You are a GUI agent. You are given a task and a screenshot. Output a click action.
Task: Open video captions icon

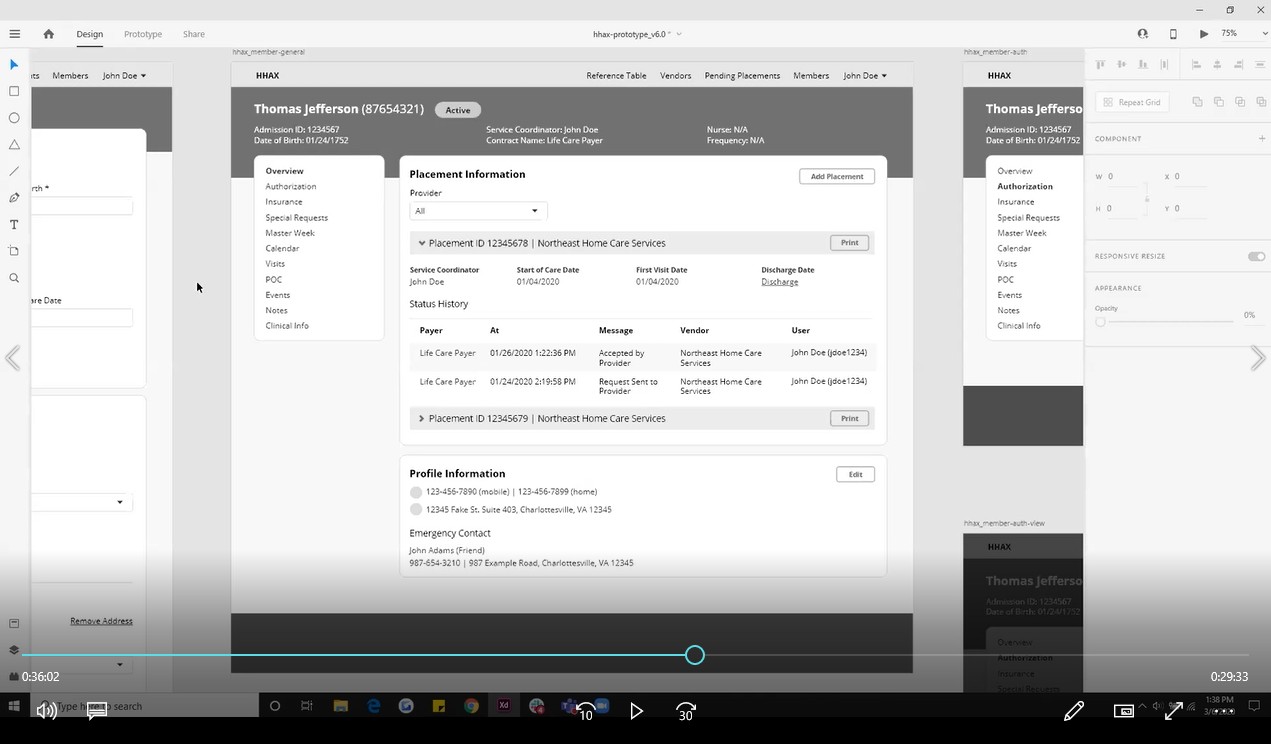(x=97, y=711)
